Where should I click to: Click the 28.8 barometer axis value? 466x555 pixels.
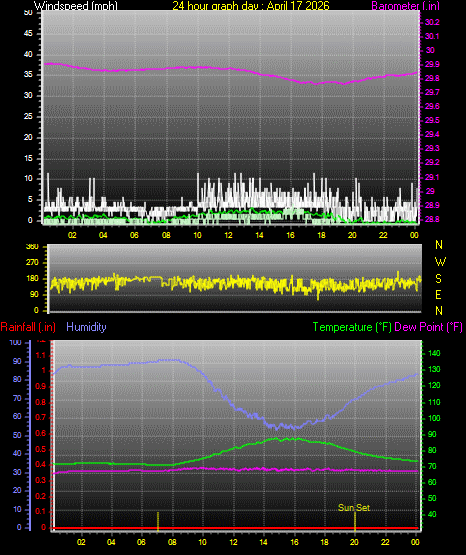point(432,219)
